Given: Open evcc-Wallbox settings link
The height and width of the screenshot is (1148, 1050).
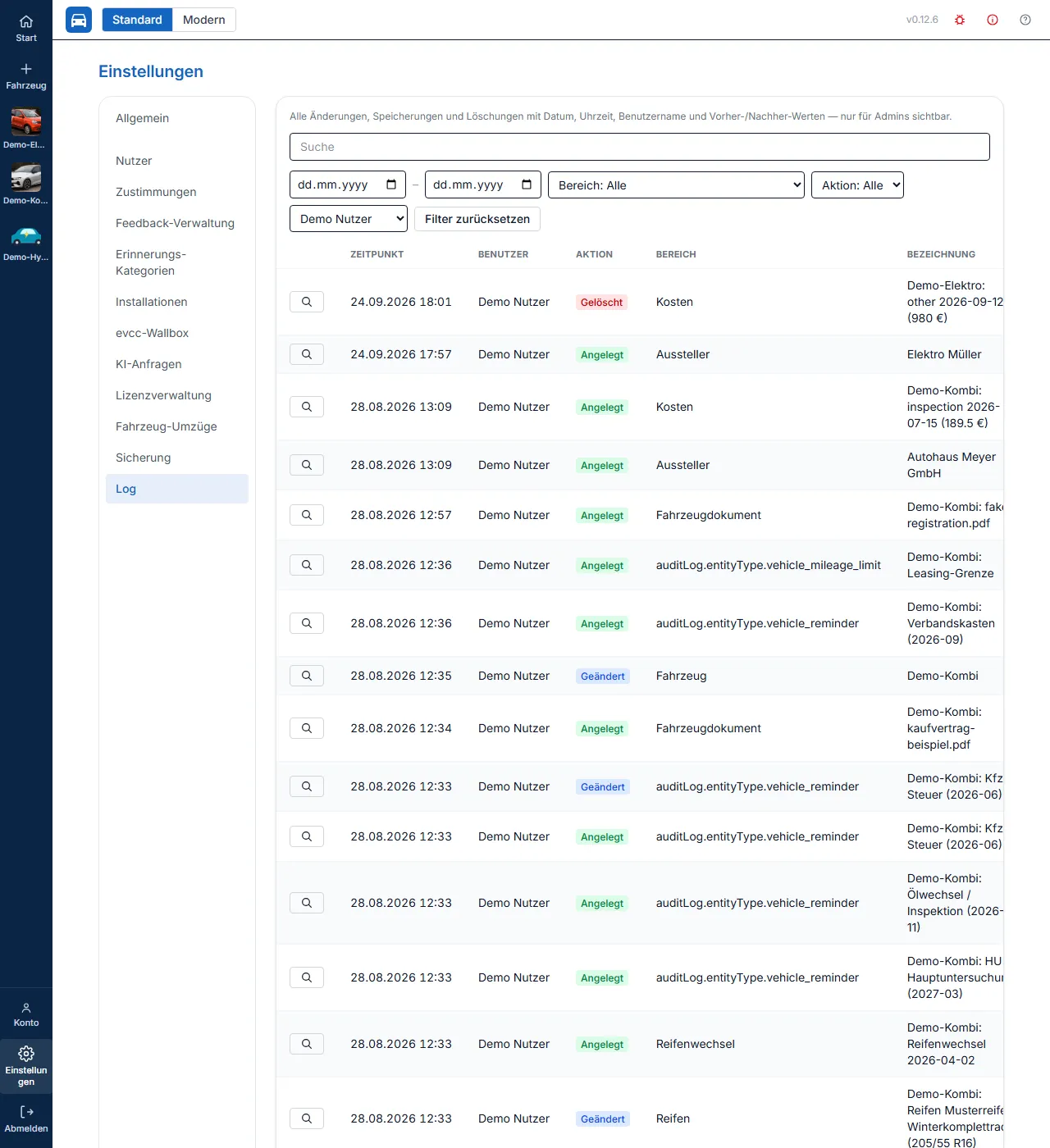Looking at the screenshot, I should (177, 333).
